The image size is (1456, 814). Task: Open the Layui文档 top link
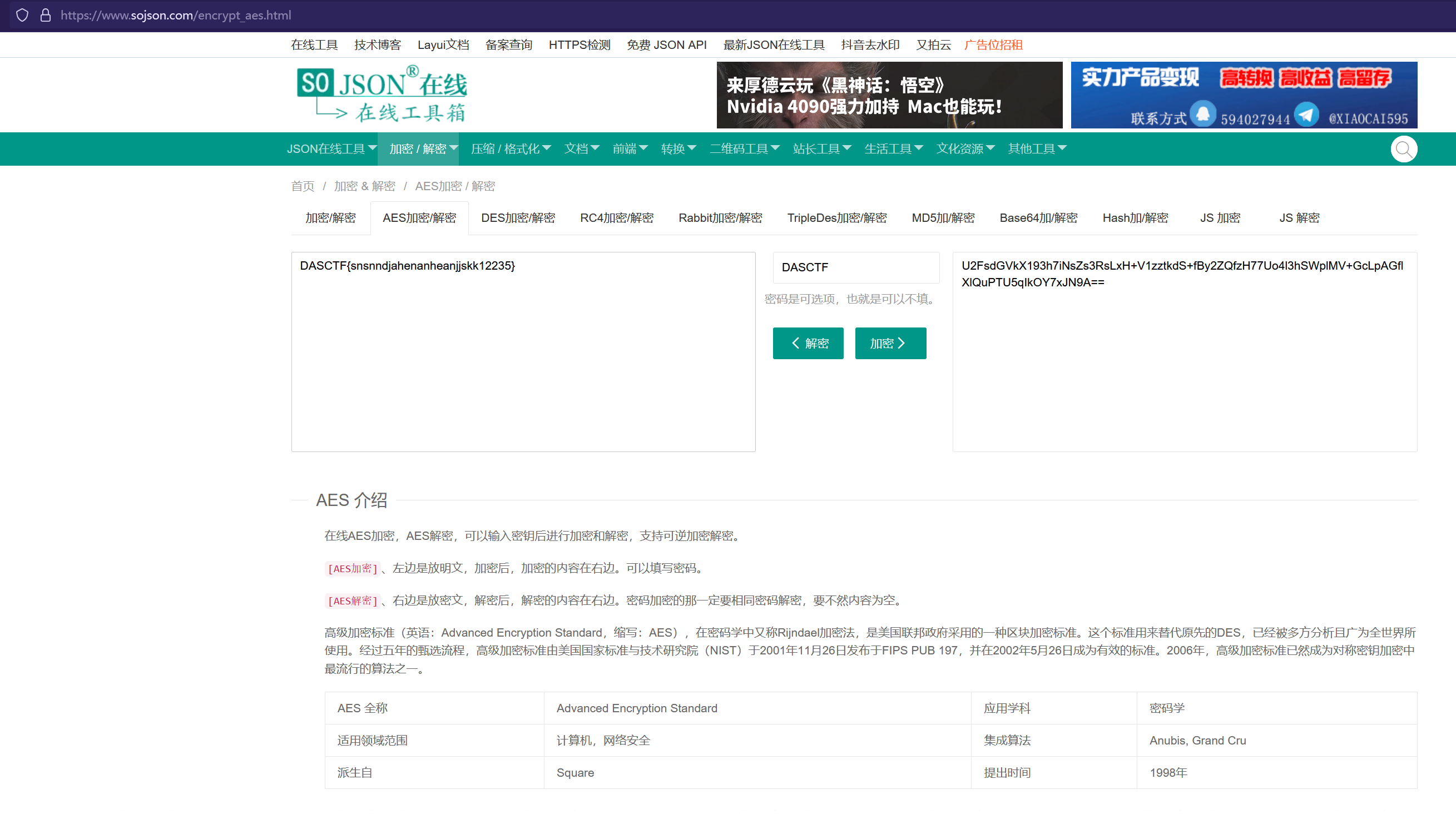coord(444,45)
